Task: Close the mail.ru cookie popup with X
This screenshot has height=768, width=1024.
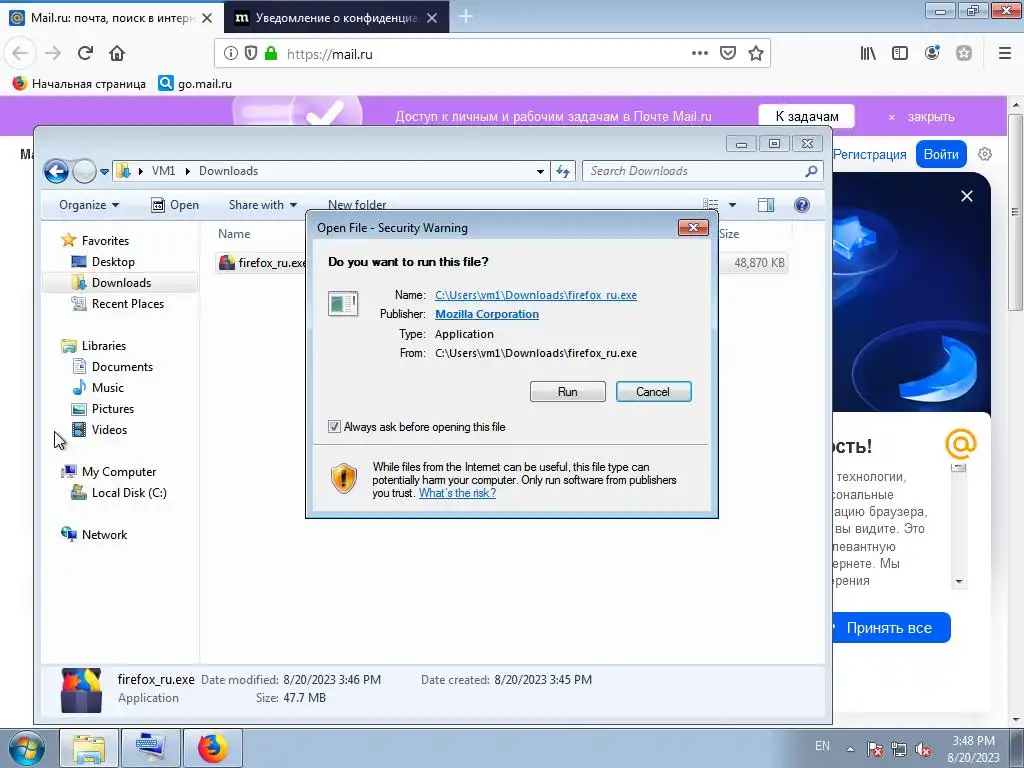Action: [x=967, y=196]
